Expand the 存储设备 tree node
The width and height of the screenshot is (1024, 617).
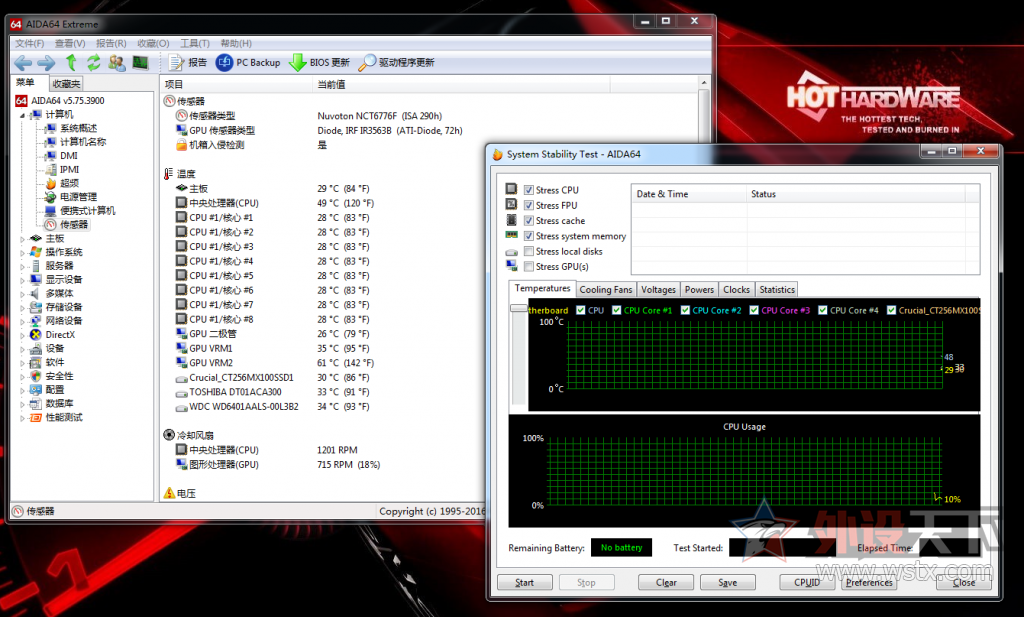tap(22, 308)
